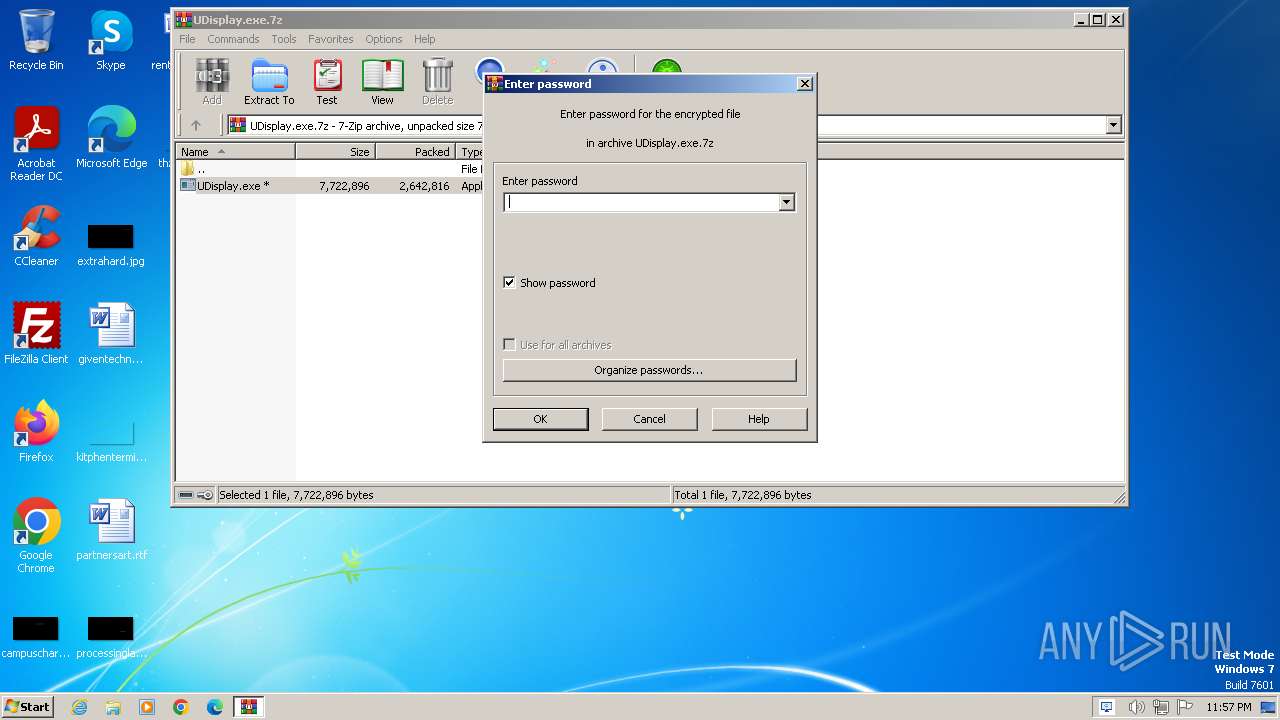Launch Windows Media Player taskbar icon
1280x720 pixels.
coord(147,707)
